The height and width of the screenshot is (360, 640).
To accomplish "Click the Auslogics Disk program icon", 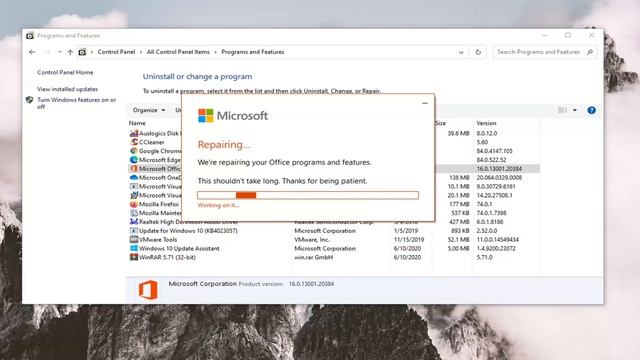I will 133,133.
